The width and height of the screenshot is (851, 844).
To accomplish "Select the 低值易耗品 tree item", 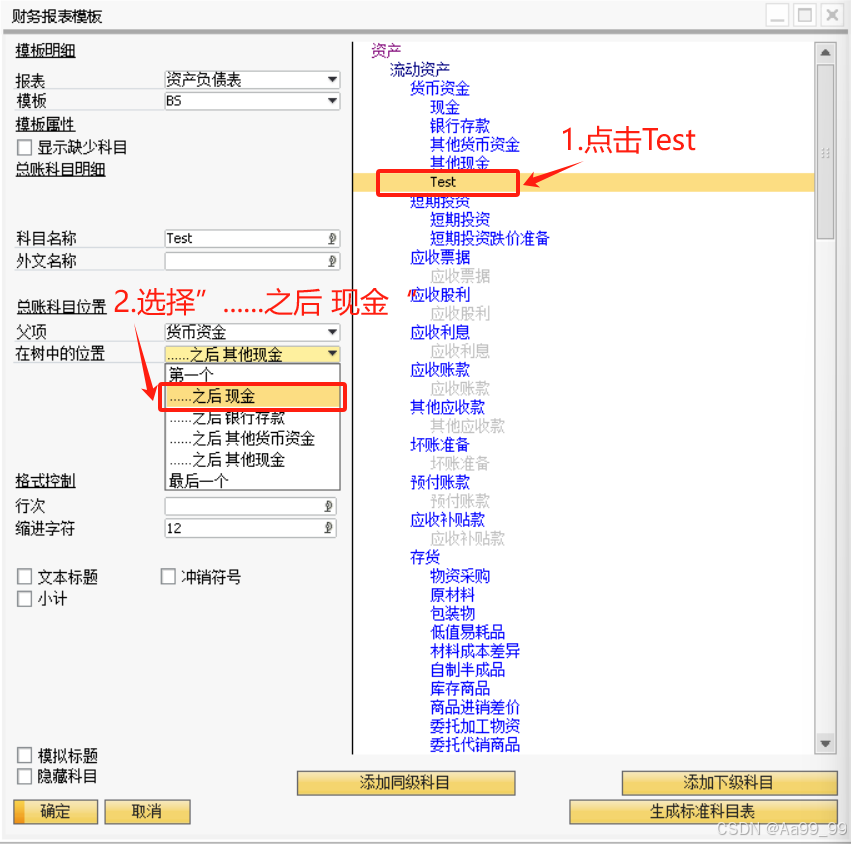I will (467, 632).
